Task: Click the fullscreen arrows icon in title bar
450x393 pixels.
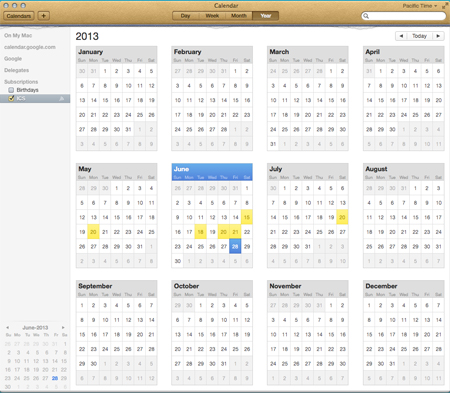Action: coord(445,6)
